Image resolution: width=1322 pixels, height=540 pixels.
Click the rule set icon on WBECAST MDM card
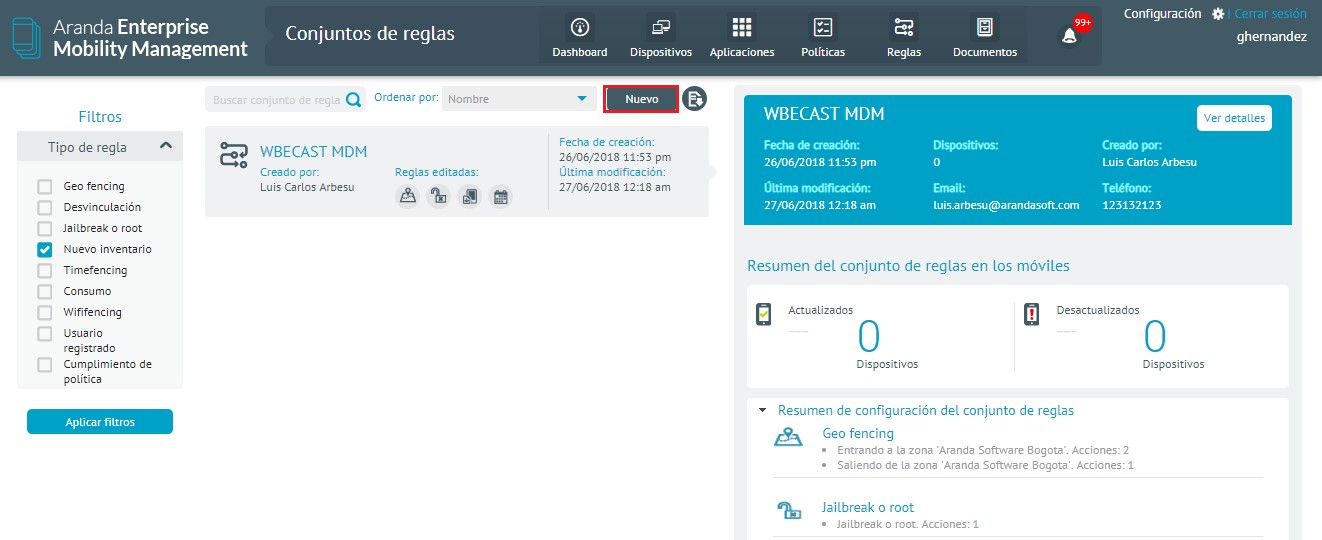[234, 155]
